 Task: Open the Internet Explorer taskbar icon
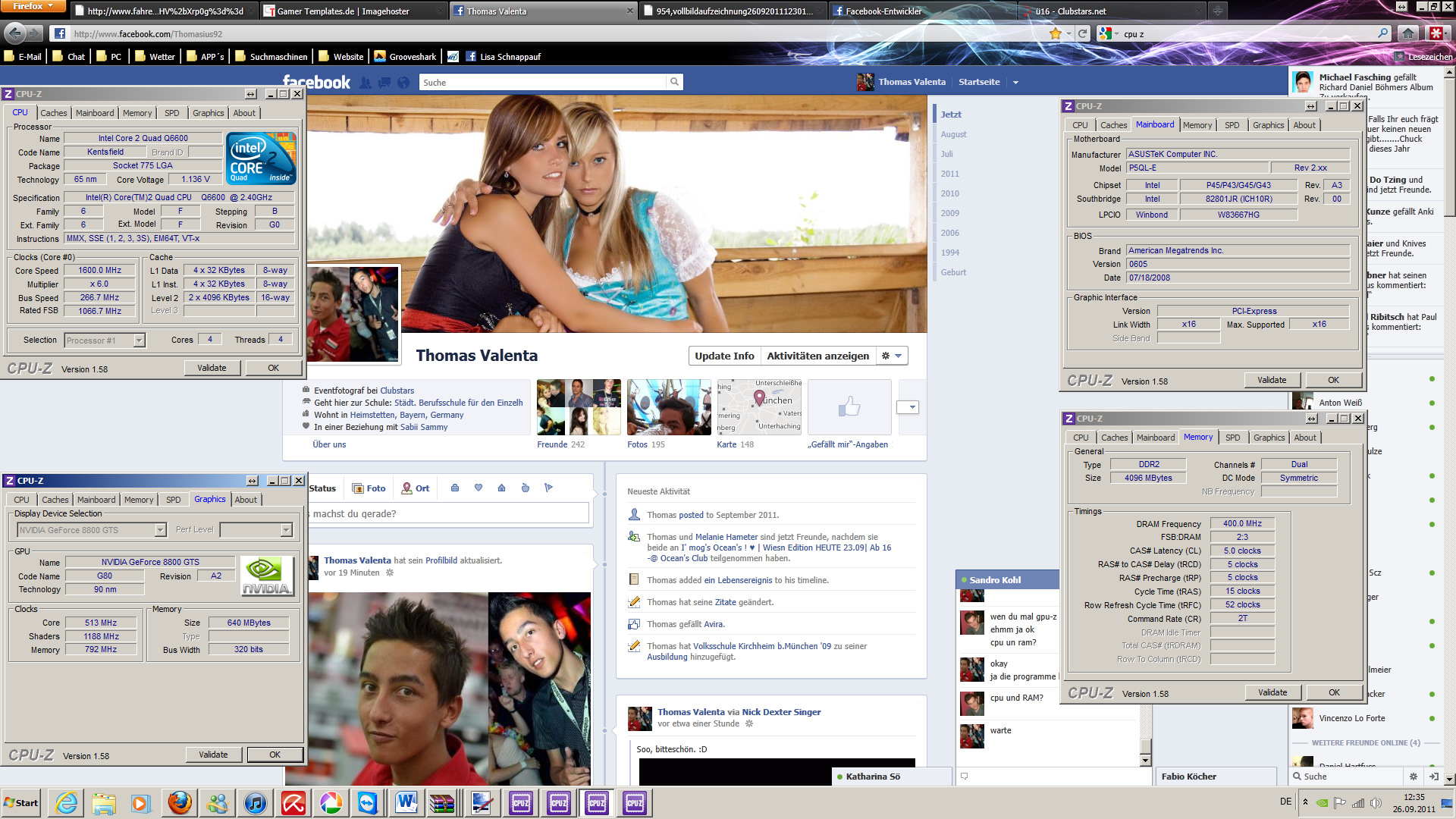pyautogui.click(x=67, y=802)
